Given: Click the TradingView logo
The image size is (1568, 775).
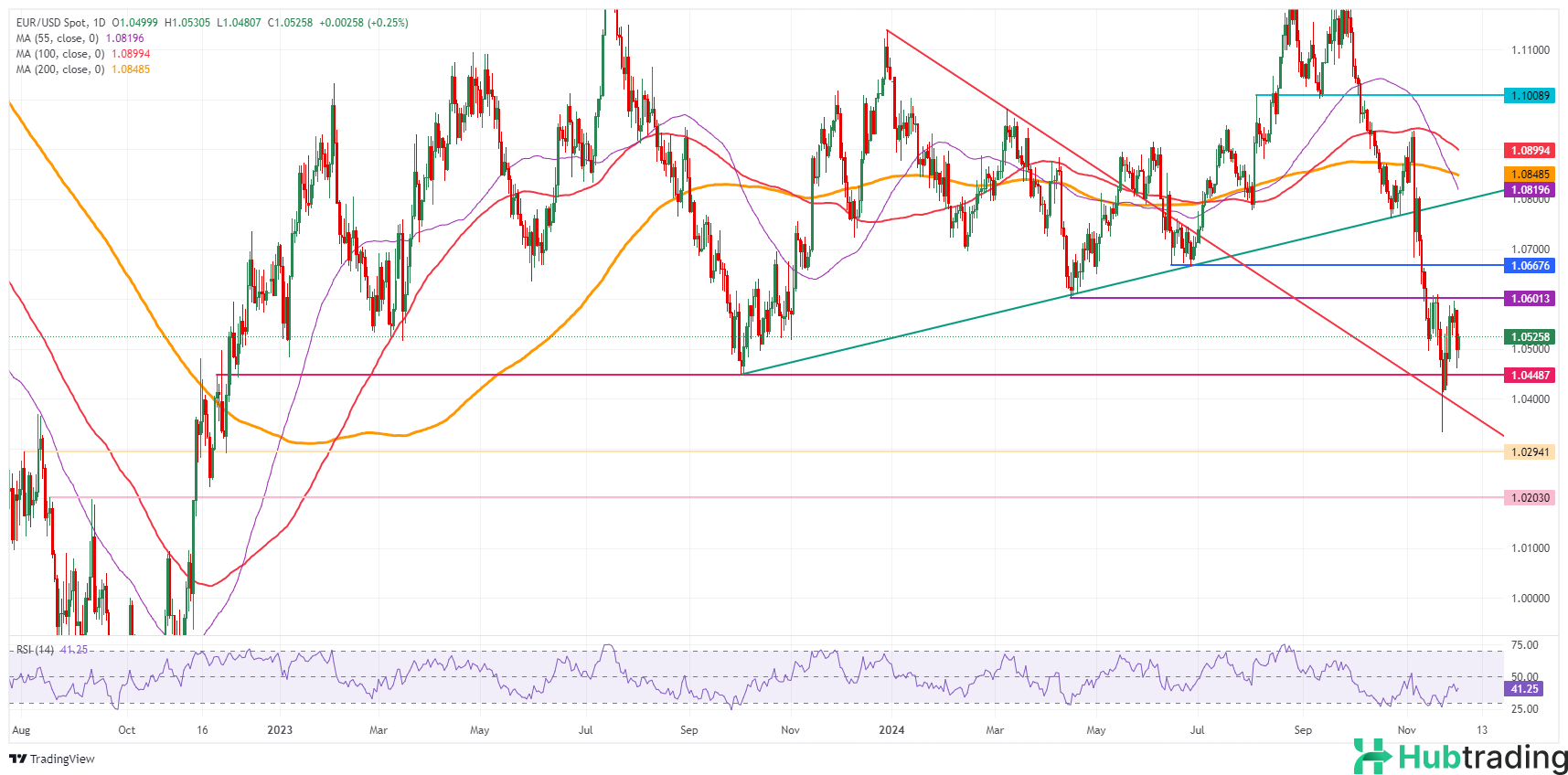Looking at the screenshot, I should (52, 759).
